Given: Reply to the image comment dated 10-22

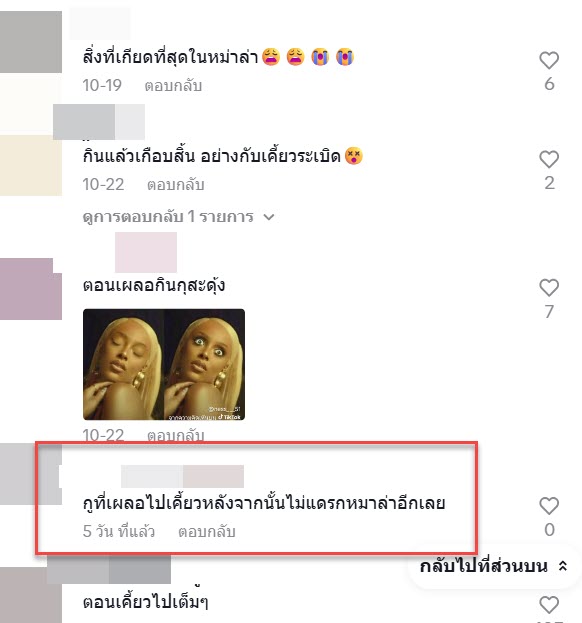Looking at the screenshot, I should (176, 435).
